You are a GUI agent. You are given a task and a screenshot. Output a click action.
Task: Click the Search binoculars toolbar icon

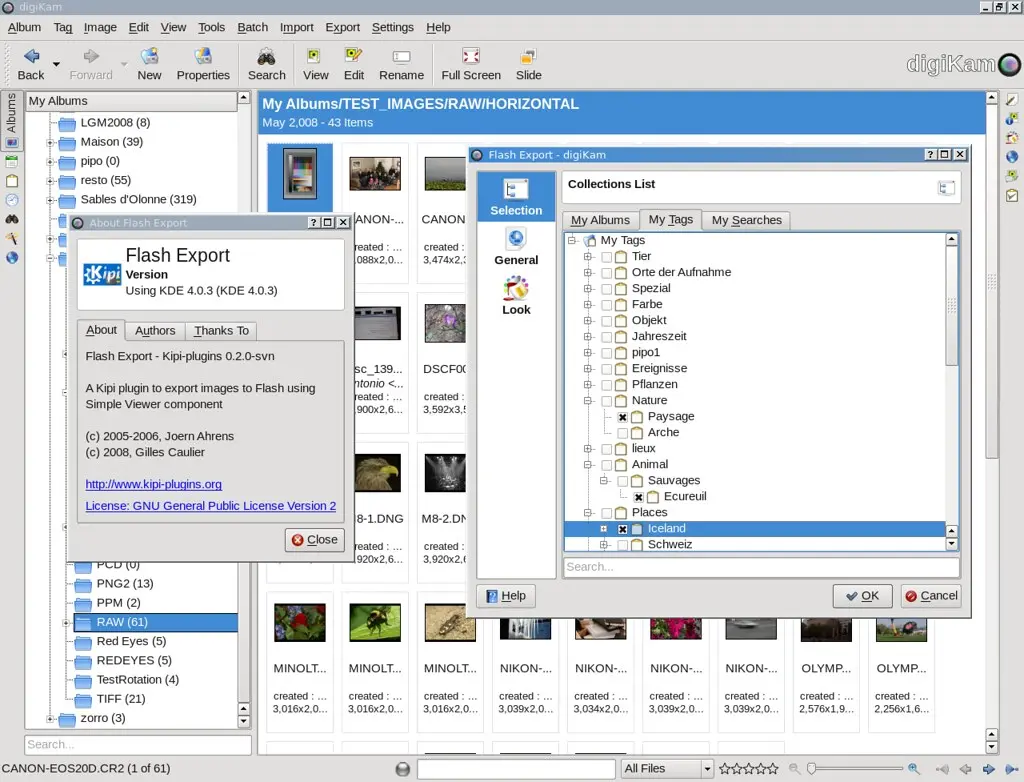coord(266,57)
